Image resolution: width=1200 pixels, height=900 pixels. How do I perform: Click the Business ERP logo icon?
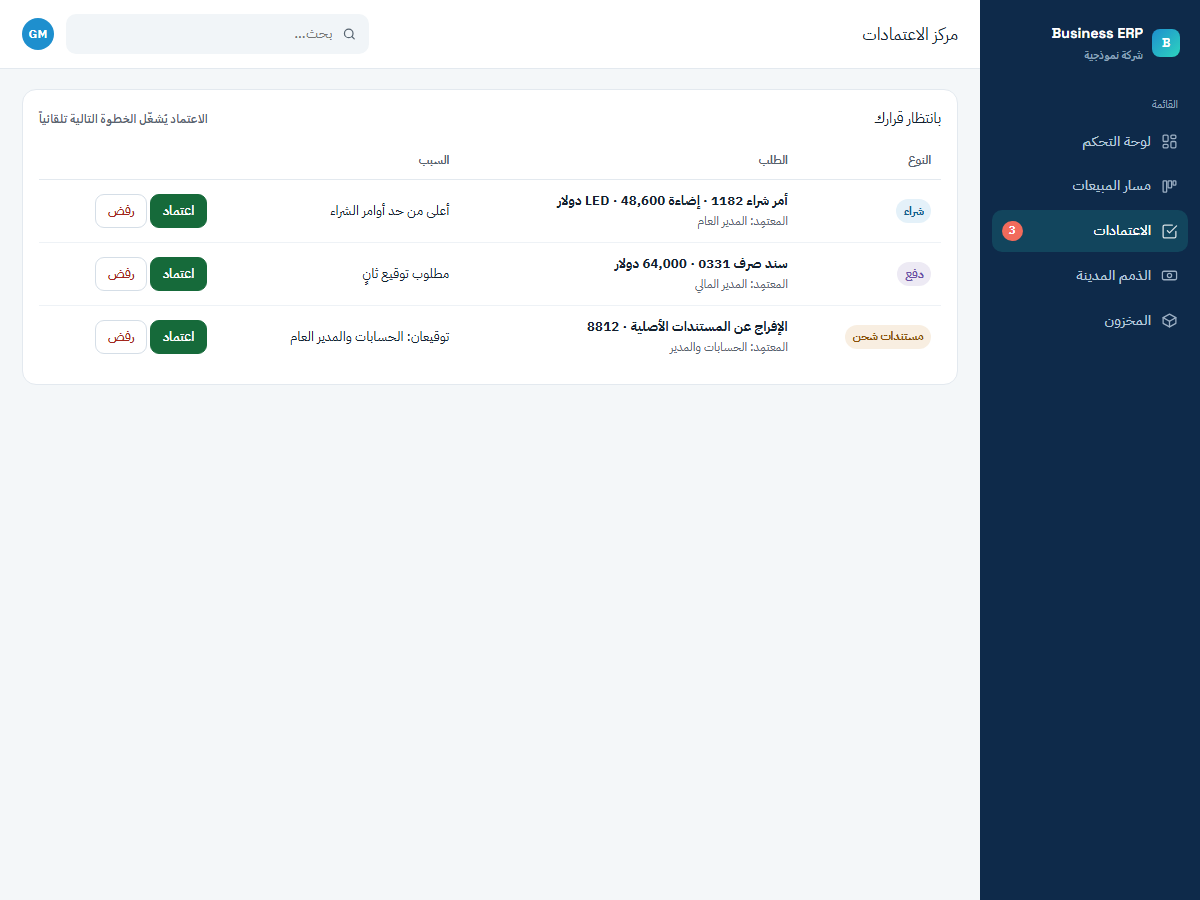pos(1166,43)
